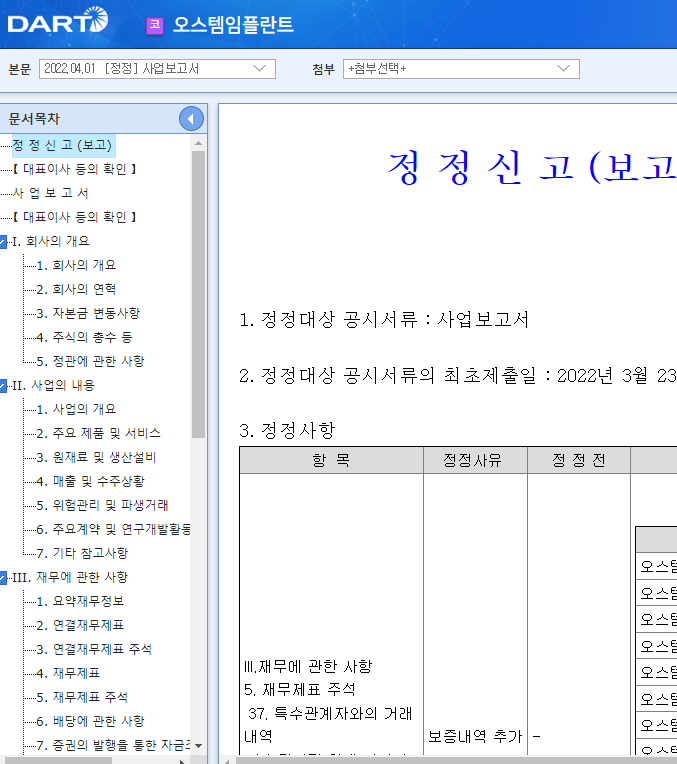Viewport: 677px width, 764px height.
Task: Click scroll-down arrow of contents tree scrollbar
Action: [x=198, y=746]
